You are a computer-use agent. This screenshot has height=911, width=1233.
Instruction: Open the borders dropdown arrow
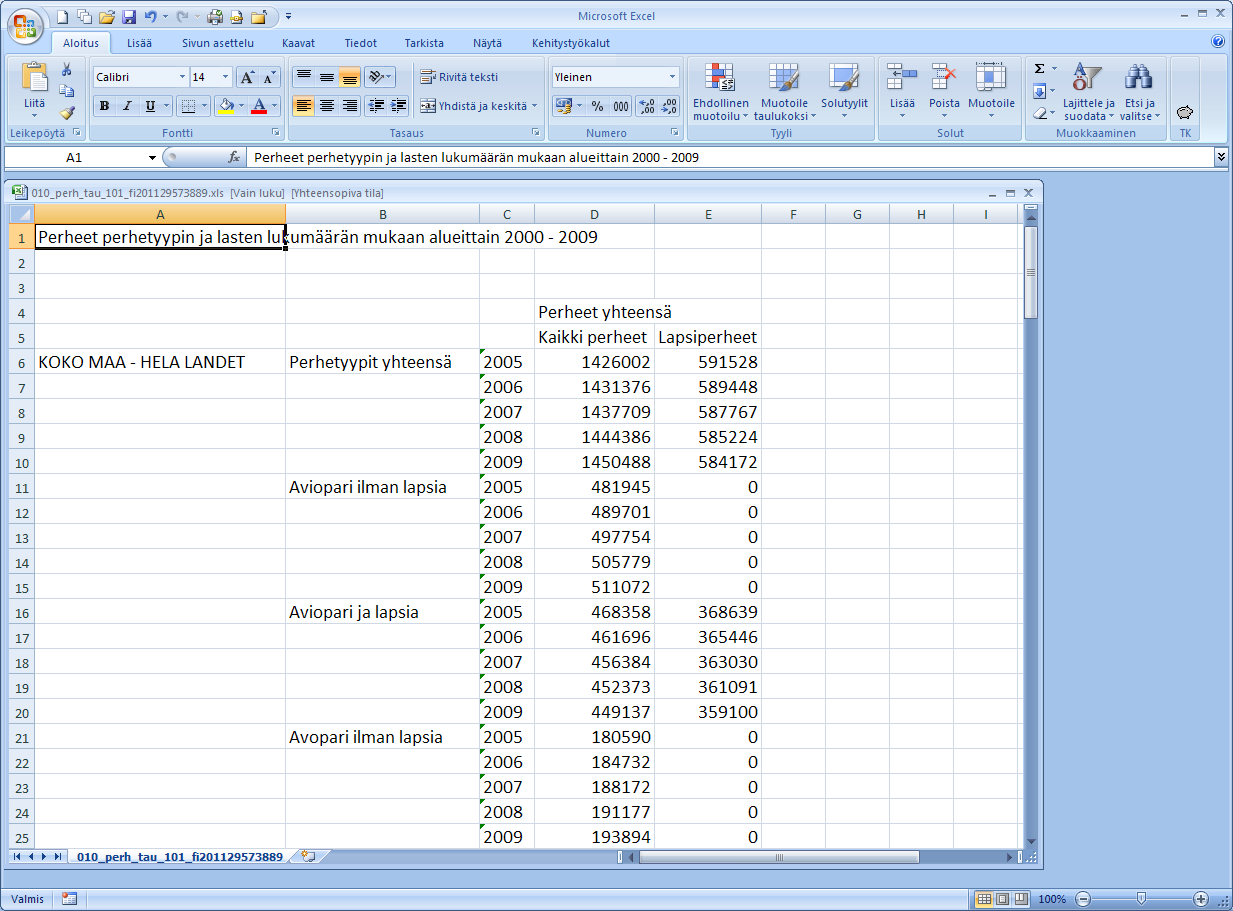(x=205, y=106)
